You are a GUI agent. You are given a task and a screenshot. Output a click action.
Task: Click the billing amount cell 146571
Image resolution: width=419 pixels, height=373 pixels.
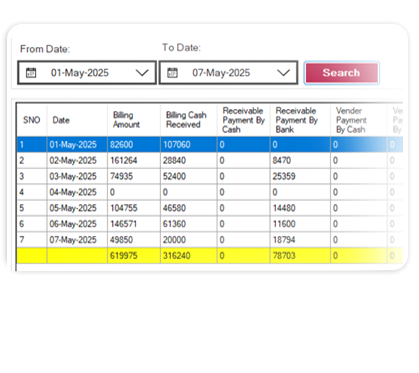pyautogui.click(x=134, y=224)
